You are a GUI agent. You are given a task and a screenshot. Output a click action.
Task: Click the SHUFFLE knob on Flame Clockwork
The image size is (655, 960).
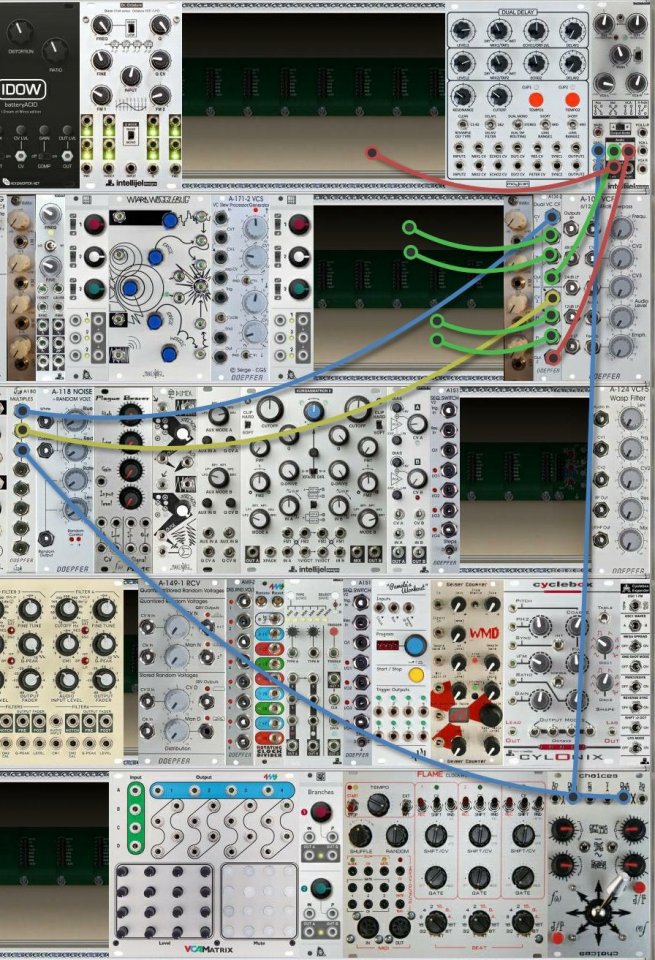tap(360, 836)
